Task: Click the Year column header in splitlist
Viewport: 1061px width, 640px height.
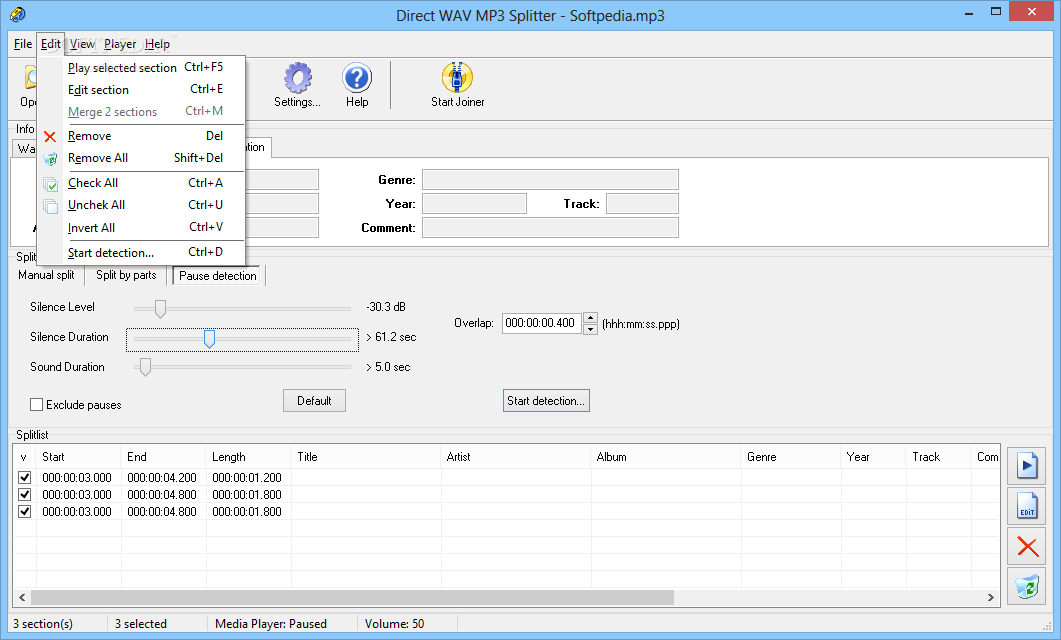Action: click(x=874, y=457)
